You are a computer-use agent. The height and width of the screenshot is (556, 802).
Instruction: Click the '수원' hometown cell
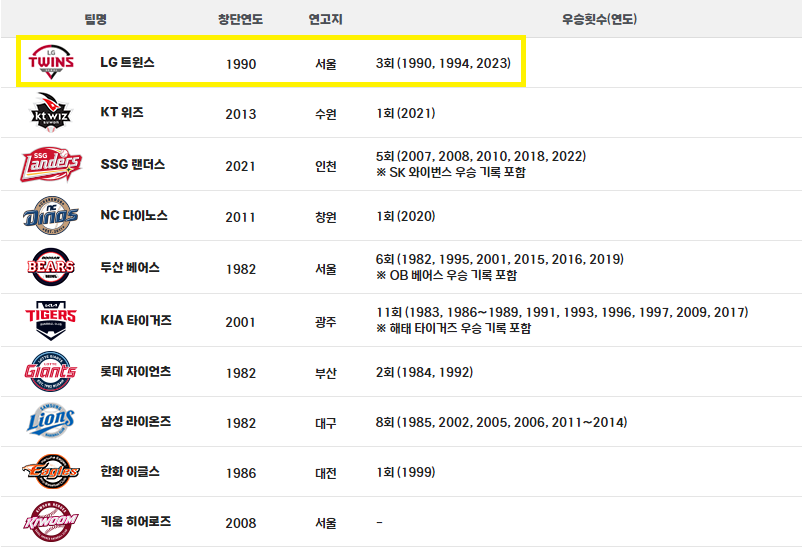click(325, 114)
